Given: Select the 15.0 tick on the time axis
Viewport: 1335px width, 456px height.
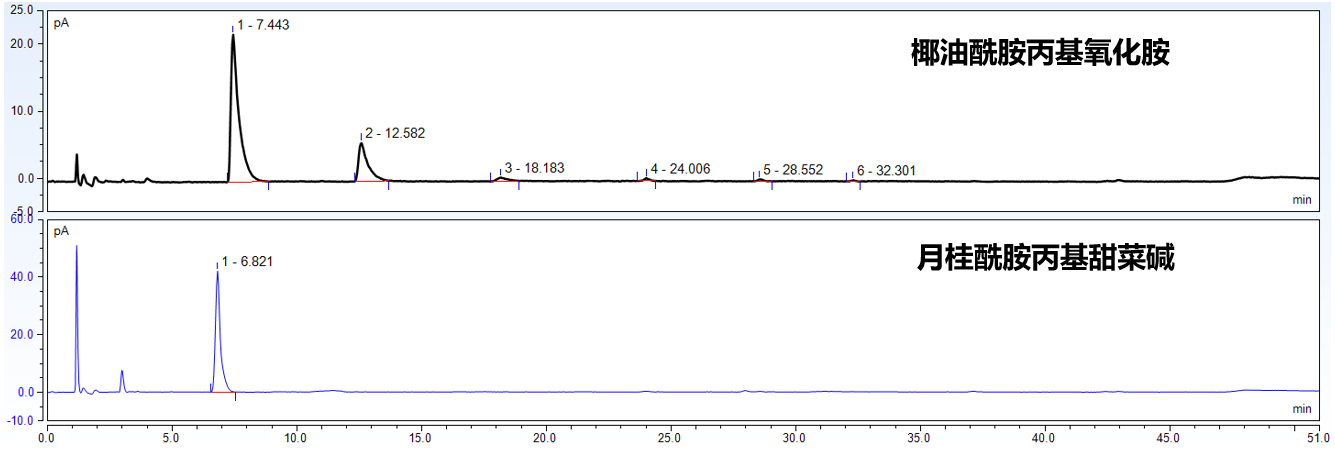Looking at the screenshot, I should tap(420, 438).
